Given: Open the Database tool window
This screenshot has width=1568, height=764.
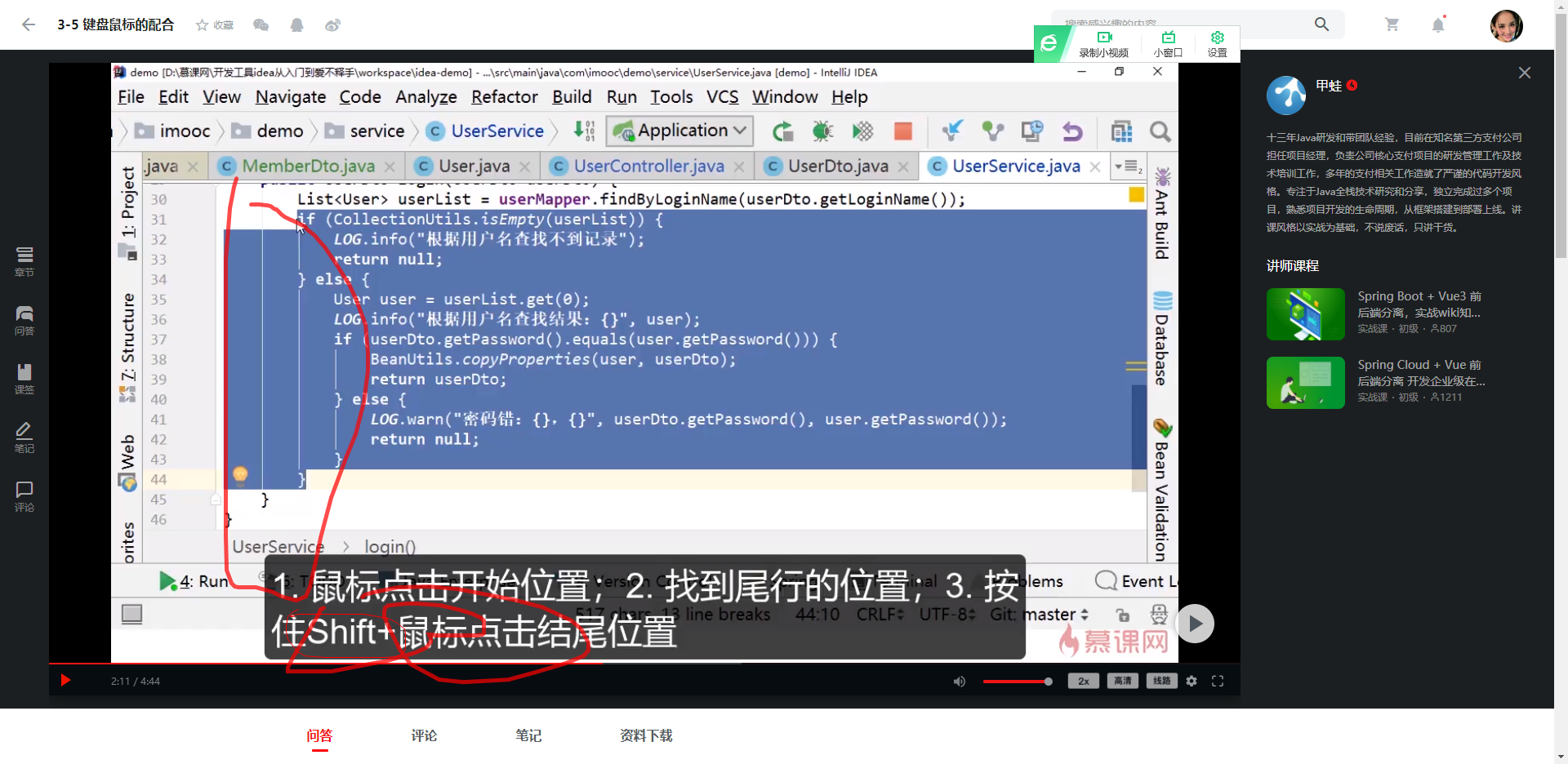Looking at the screenshot, I should pos(1162,338).
